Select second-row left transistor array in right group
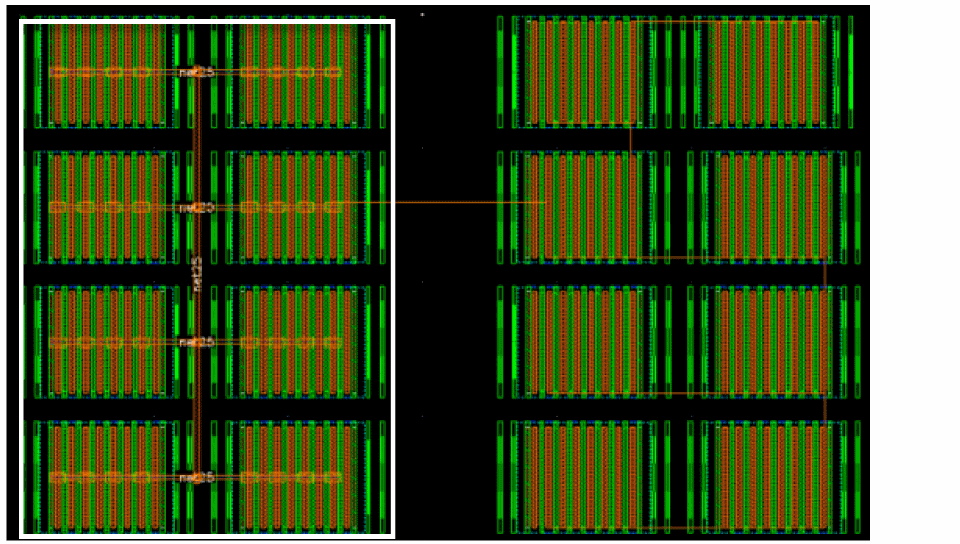Viewport: 960px width, 544px height. (583, 207)
